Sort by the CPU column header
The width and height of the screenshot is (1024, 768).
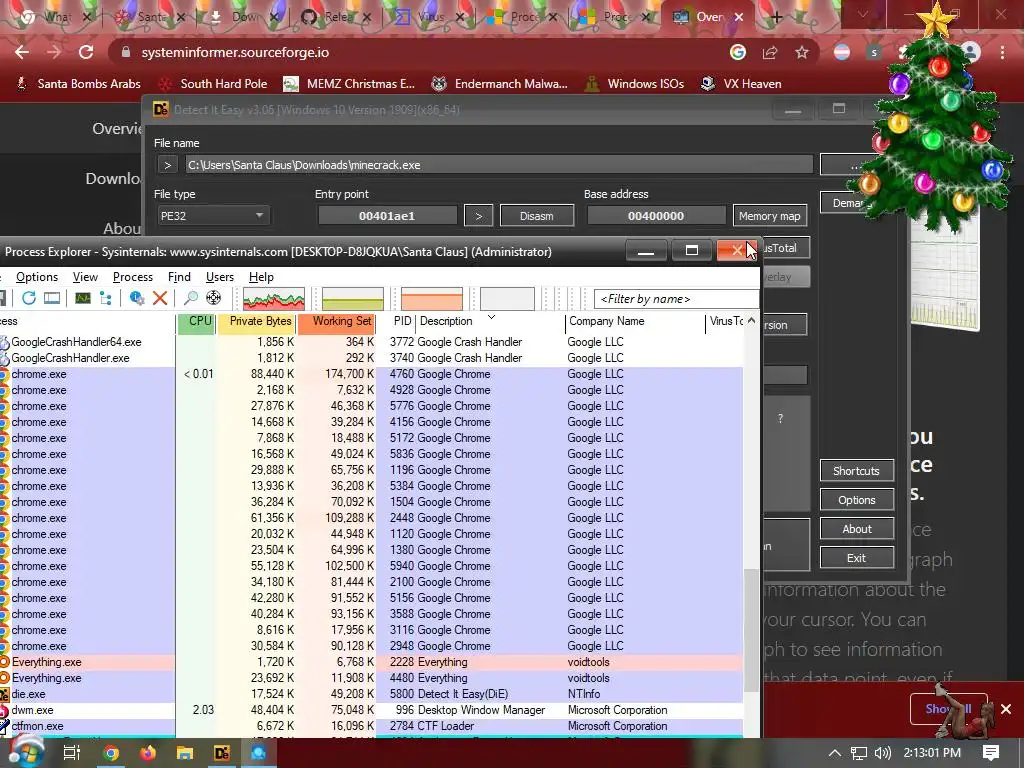[x=196, y=321]
